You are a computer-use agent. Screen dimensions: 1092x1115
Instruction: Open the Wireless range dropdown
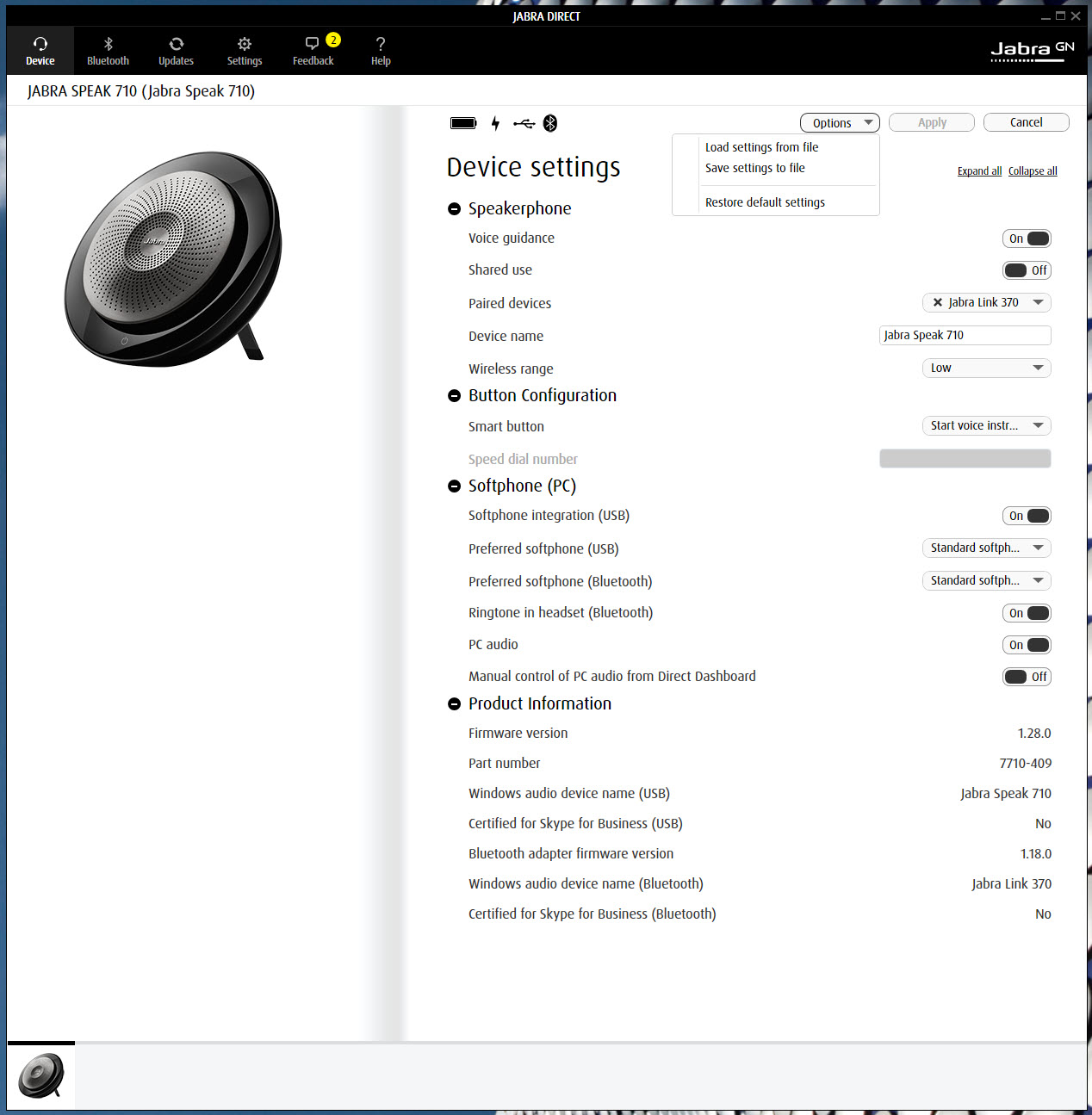[x=987, y=368]
